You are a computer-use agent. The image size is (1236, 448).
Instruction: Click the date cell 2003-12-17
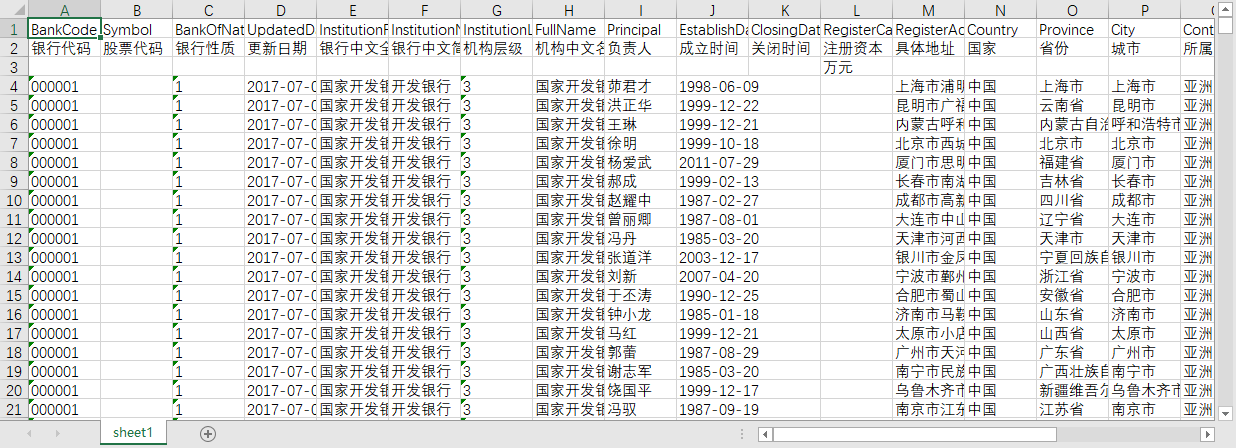tap(713, 257)
